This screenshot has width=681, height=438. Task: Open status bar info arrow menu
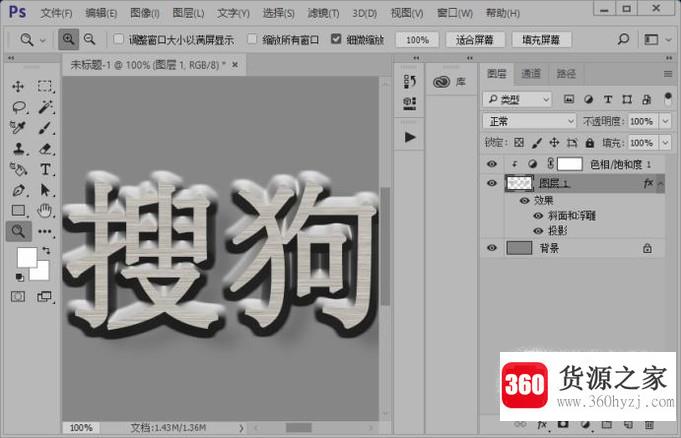241,428
